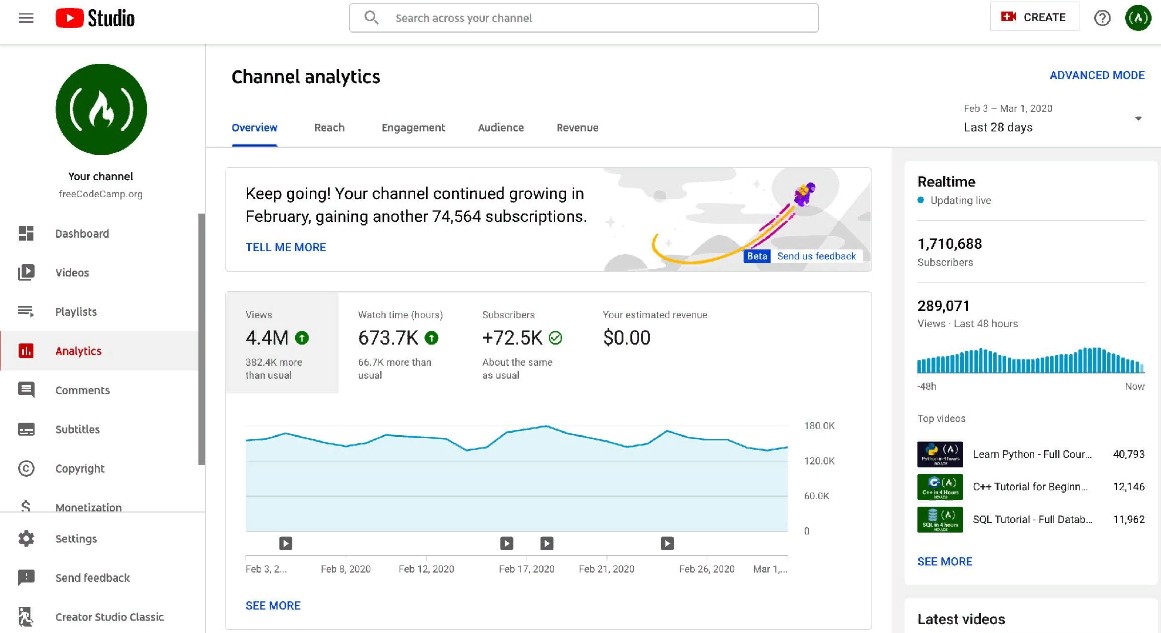Click the Feb 17 video marker on chart
Image resolution: width=1161 pixels, height=633 pixels.
click(x=507, y=543)
